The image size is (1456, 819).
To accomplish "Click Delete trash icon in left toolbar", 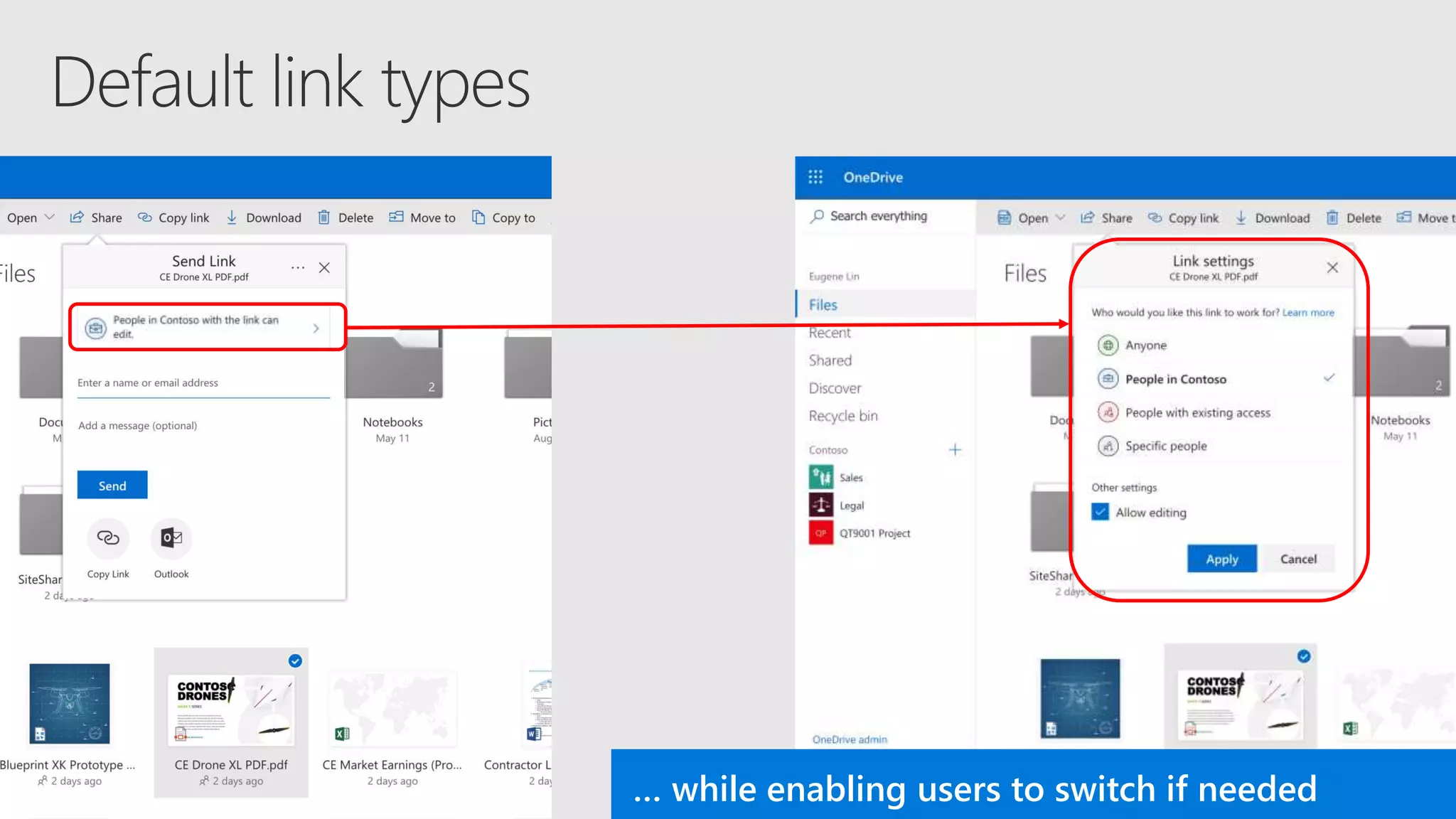I will pyautogui.click(x=323, y=218).
